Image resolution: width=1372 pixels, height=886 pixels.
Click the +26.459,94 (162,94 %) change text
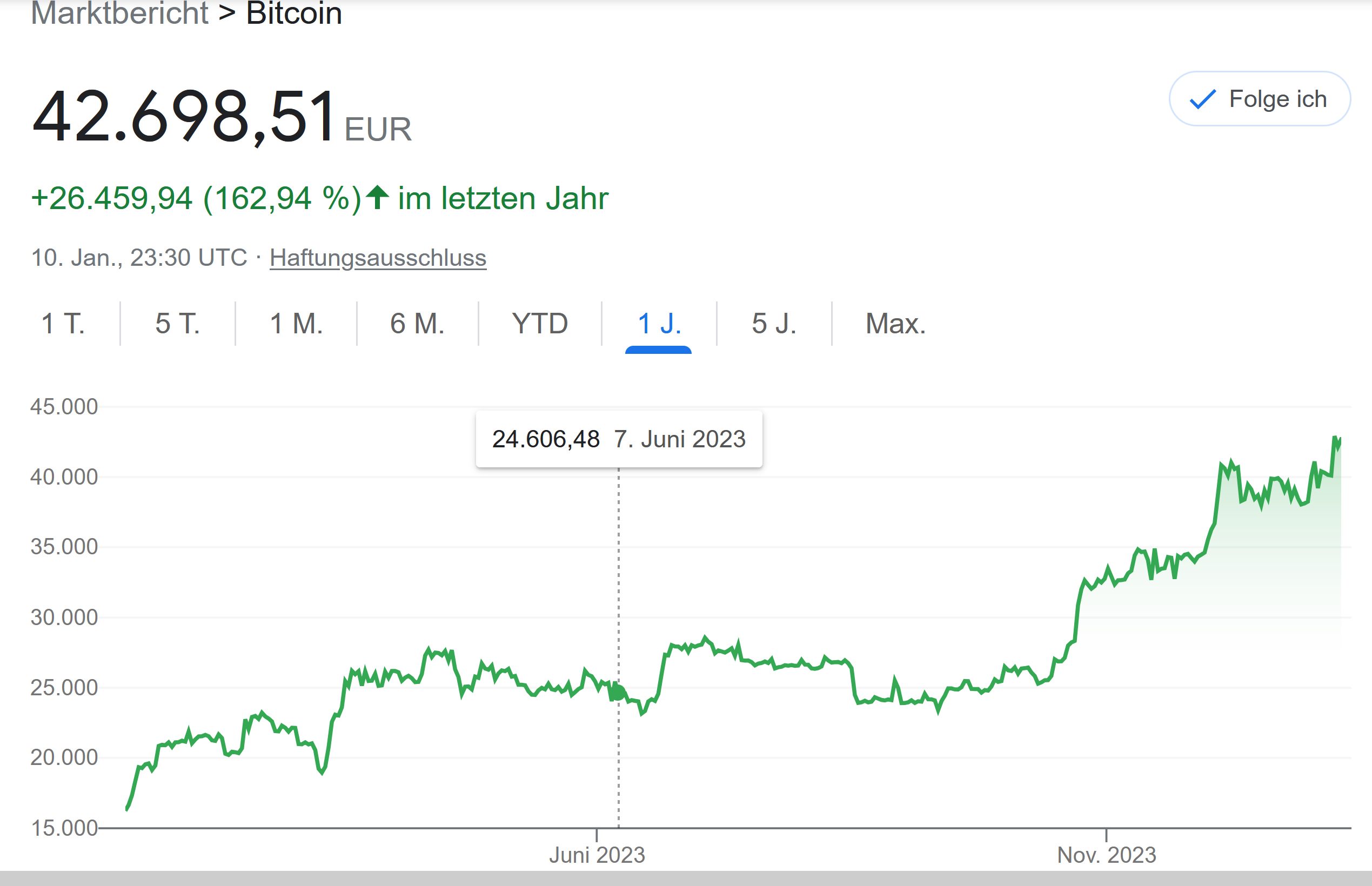coord(196,198)
